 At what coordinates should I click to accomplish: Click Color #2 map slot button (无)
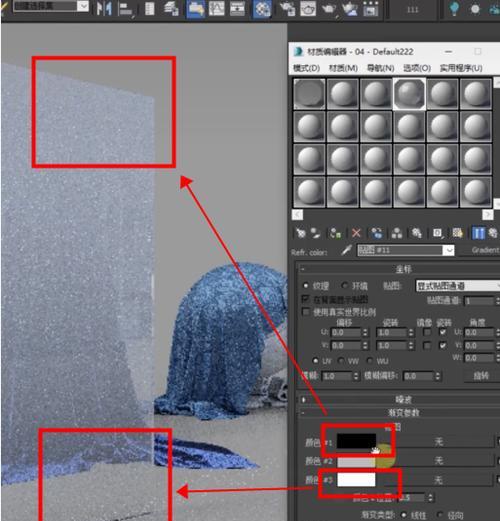point(439,461)
